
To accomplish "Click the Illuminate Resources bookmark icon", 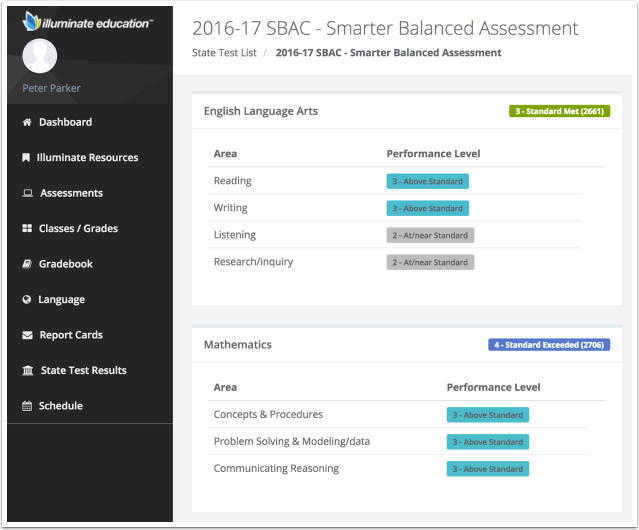I will 26,157.
